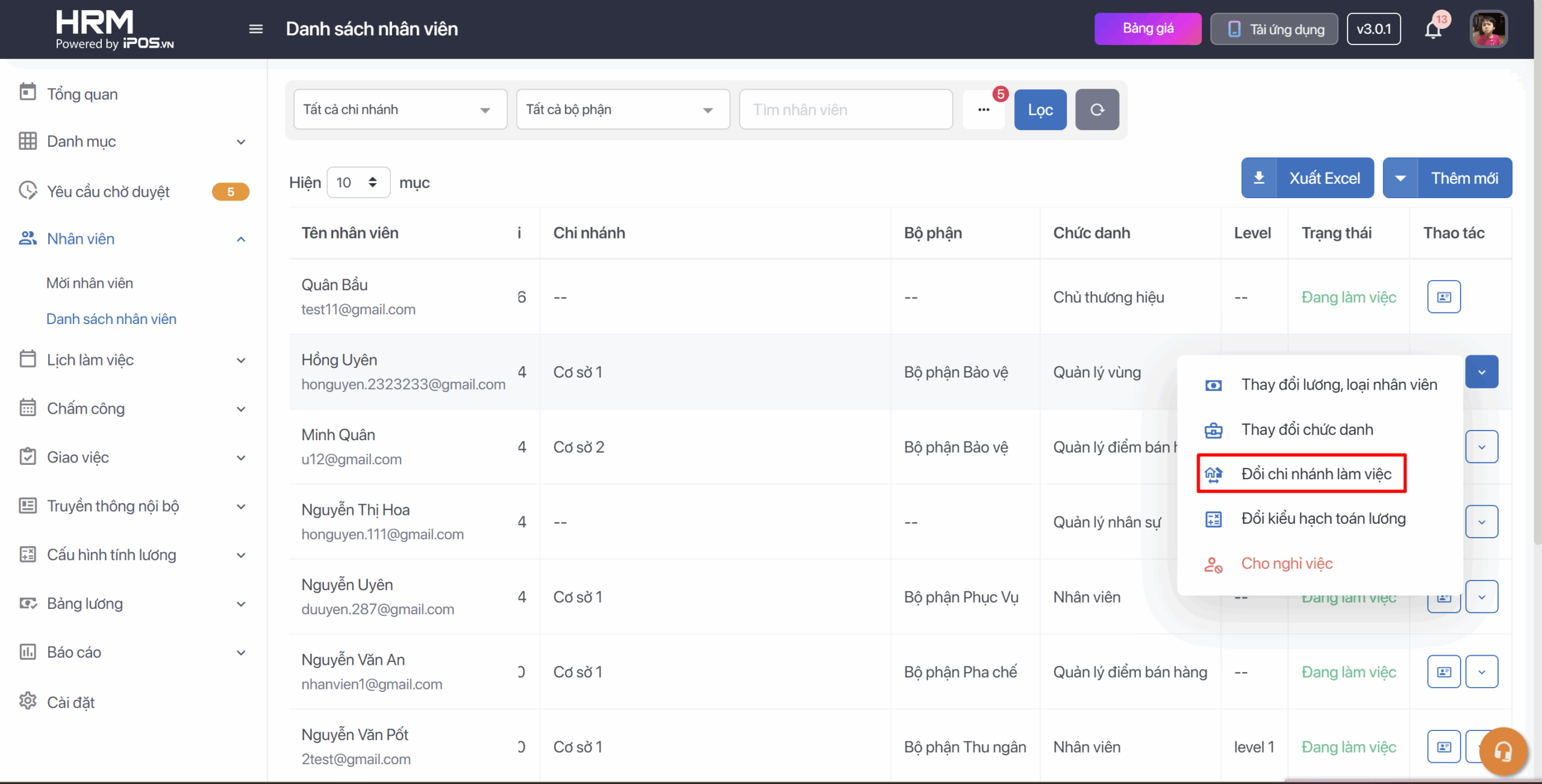Click the hamburger menu icon
The height and width of the screenshot is (784, 1542).
255,29
